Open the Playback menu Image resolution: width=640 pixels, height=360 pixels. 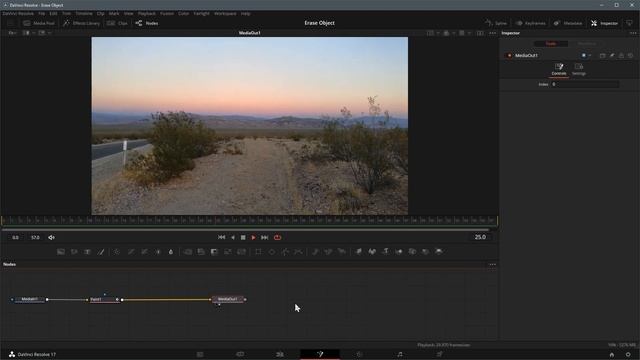click(x=147, y=13)
